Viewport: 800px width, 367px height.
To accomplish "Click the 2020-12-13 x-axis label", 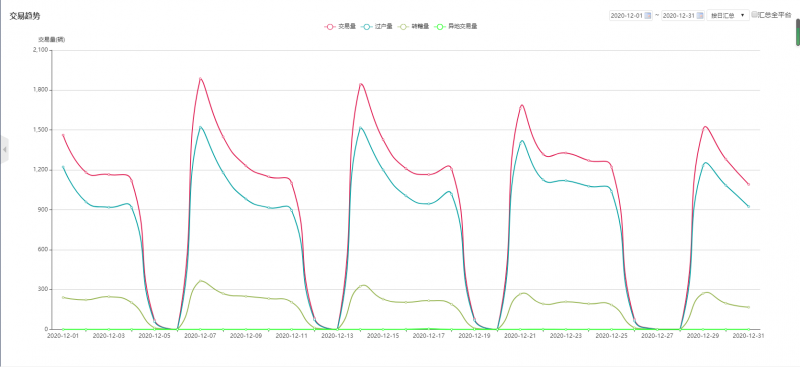I will click(337, 336).
